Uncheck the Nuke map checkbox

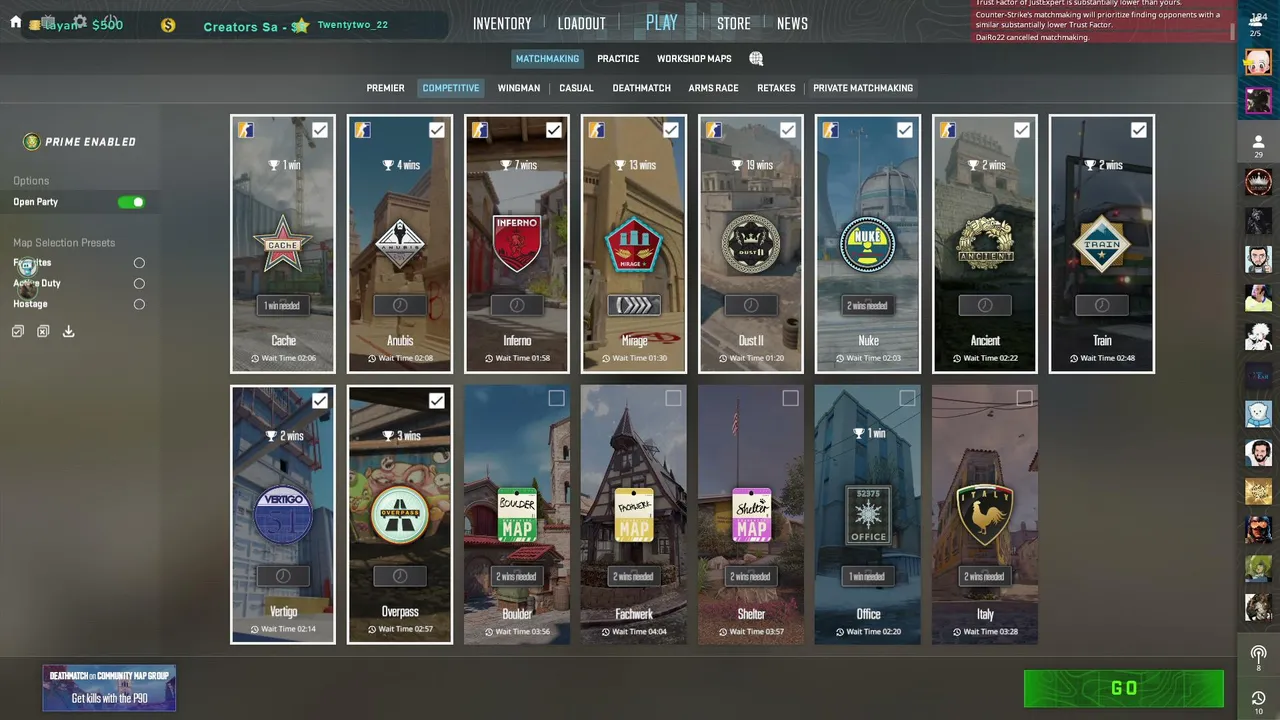click(905, 130)
